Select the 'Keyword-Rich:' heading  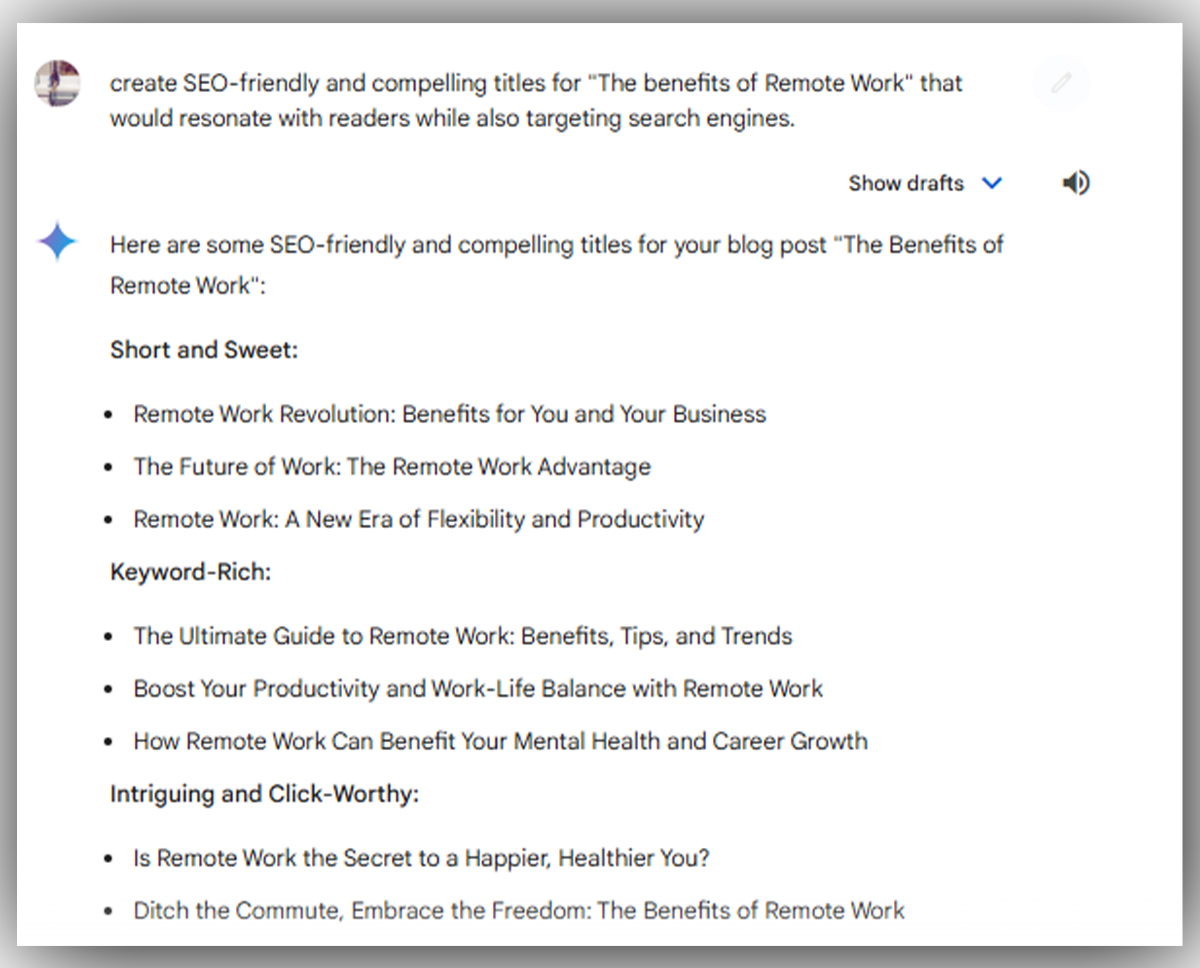click(190, 572)
